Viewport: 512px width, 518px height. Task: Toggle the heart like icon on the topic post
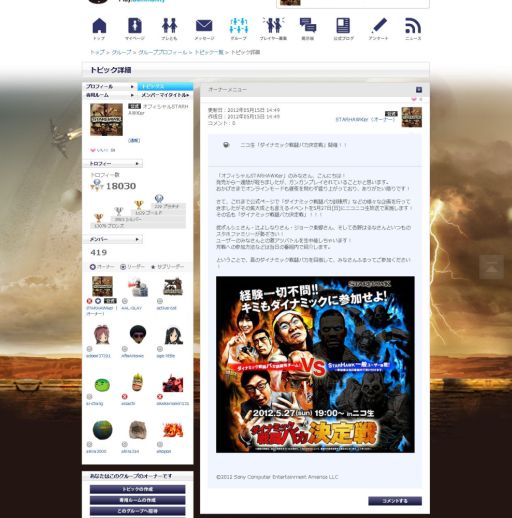coord(414,99)
